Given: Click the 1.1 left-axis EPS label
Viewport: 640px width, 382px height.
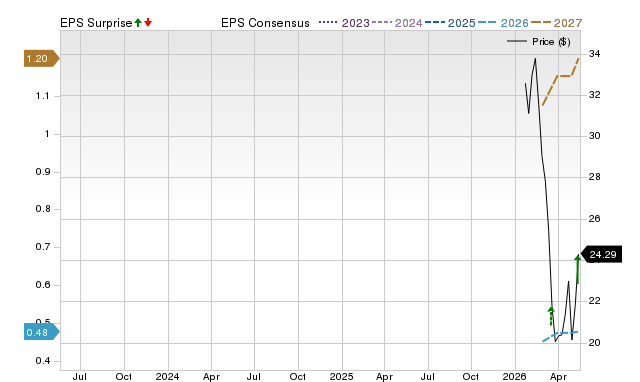Looking at the screenshot, I should 42,96.
